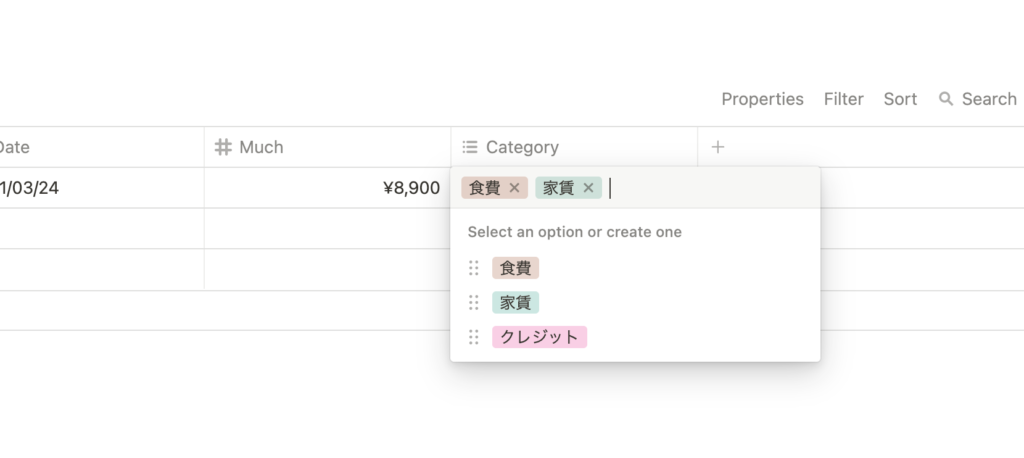Open the Properties menu
The image size is (1024, 458).
pyautogui.click(x=762, y=99)
